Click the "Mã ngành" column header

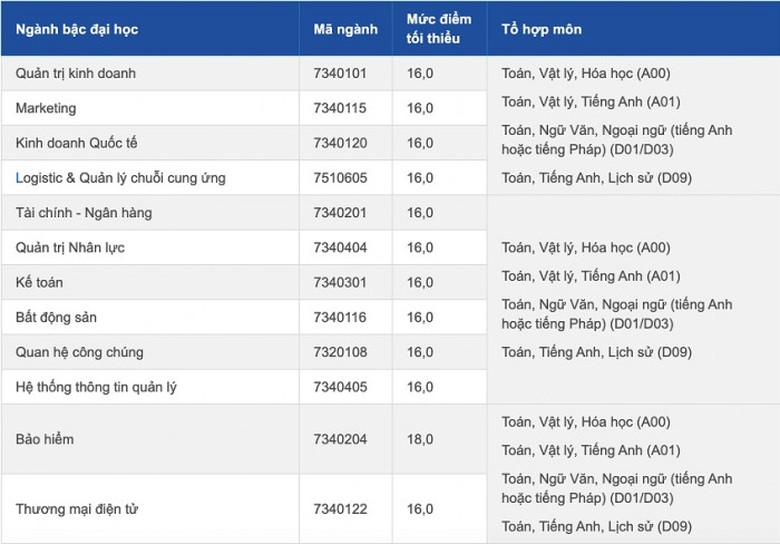pyautogui.click(x=345, y=29)
